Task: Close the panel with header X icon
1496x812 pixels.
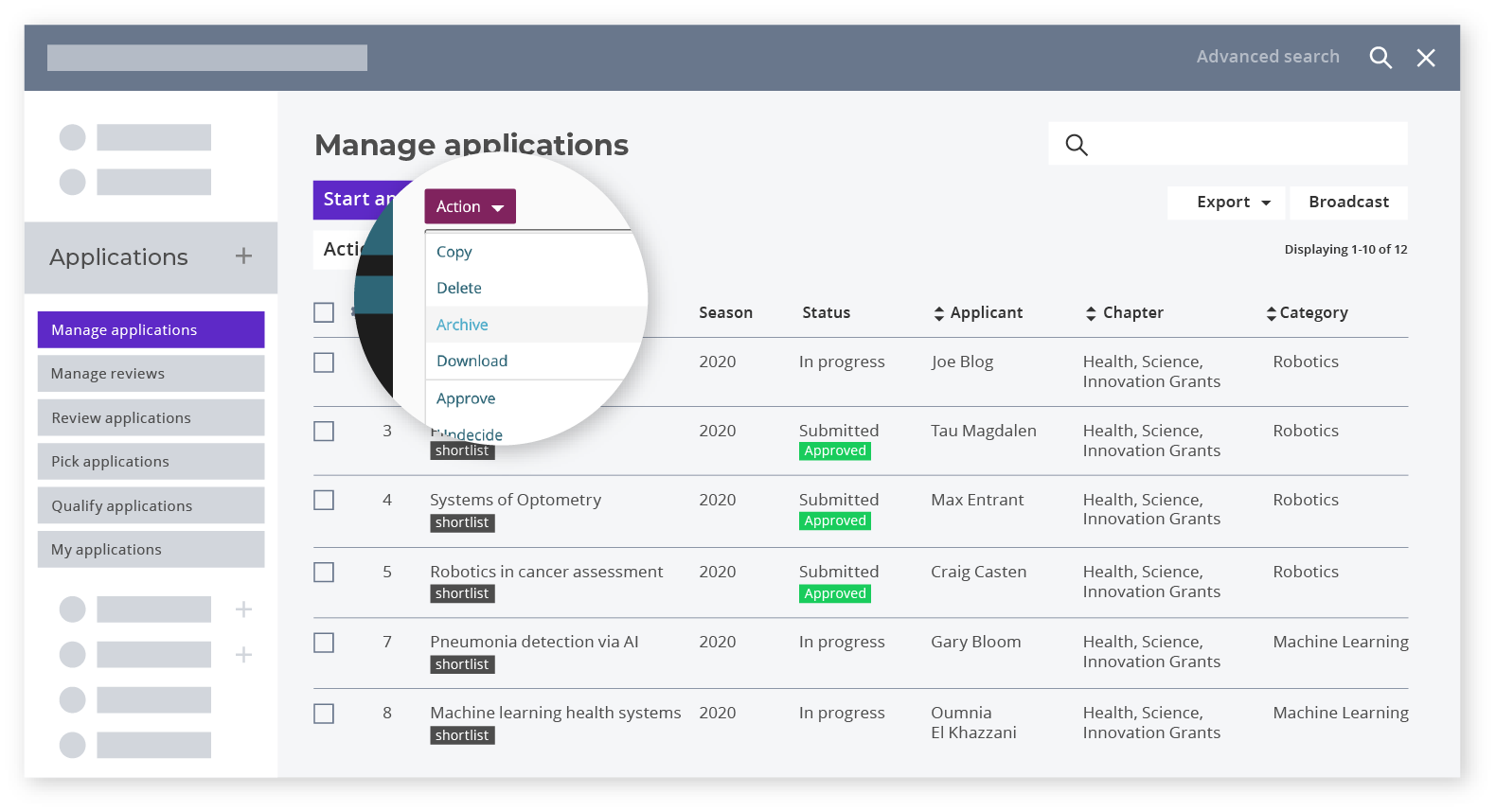Action: point(1426,58)
